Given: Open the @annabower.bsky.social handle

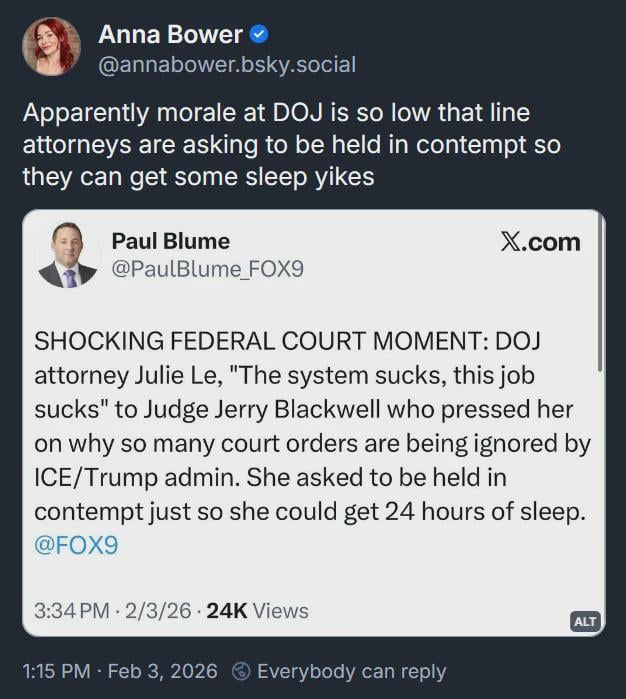Looking at the screenshot, I should 226,66.
